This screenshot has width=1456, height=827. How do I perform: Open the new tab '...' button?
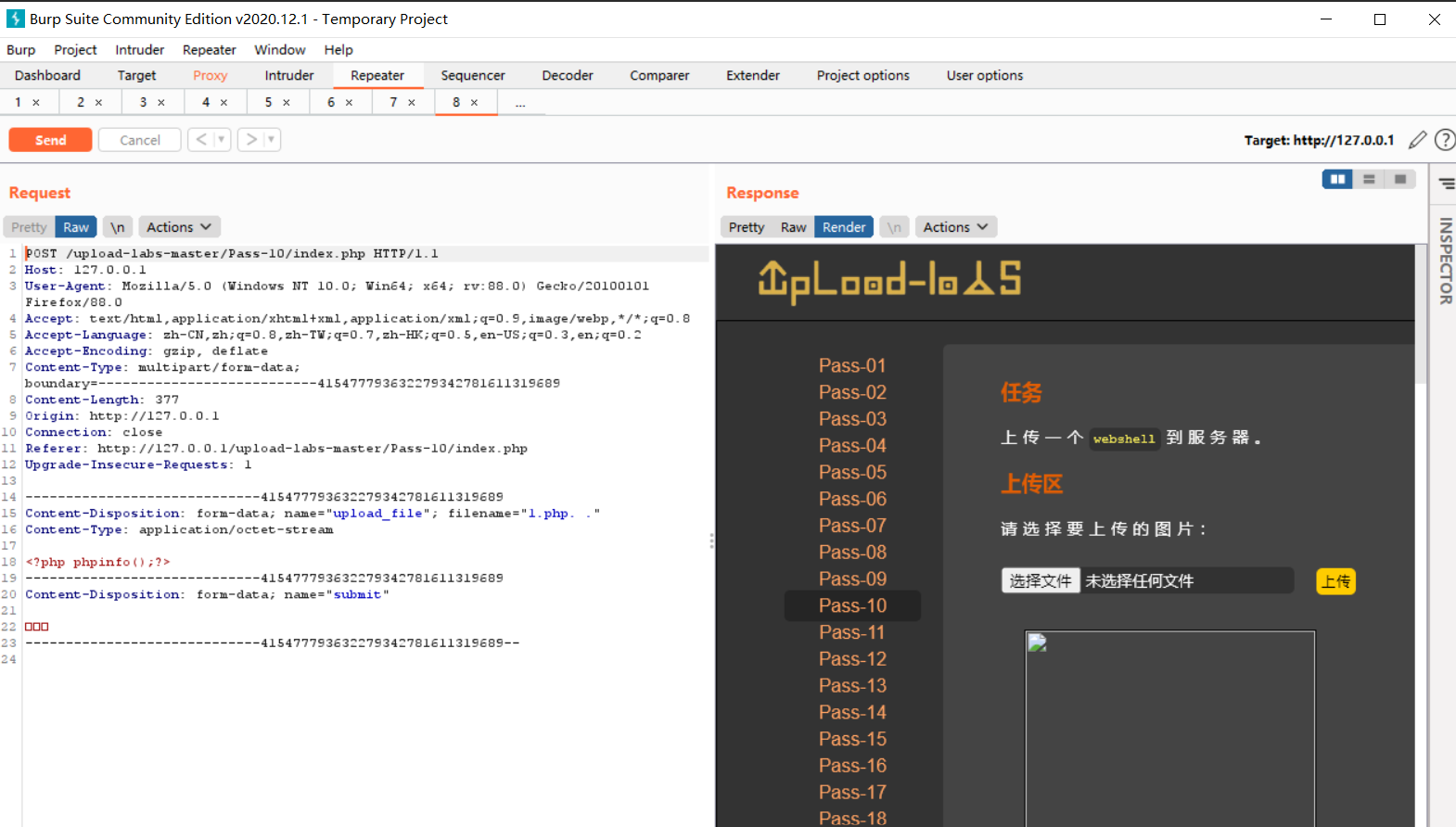(521, 103)
